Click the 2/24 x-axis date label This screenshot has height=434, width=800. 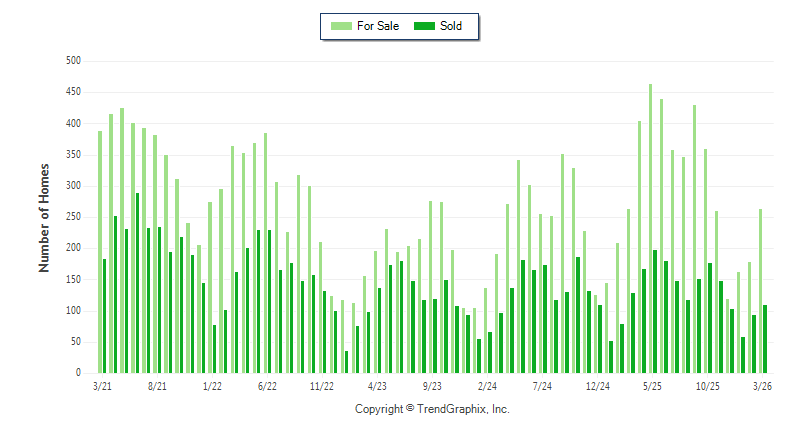coord(487,385)
